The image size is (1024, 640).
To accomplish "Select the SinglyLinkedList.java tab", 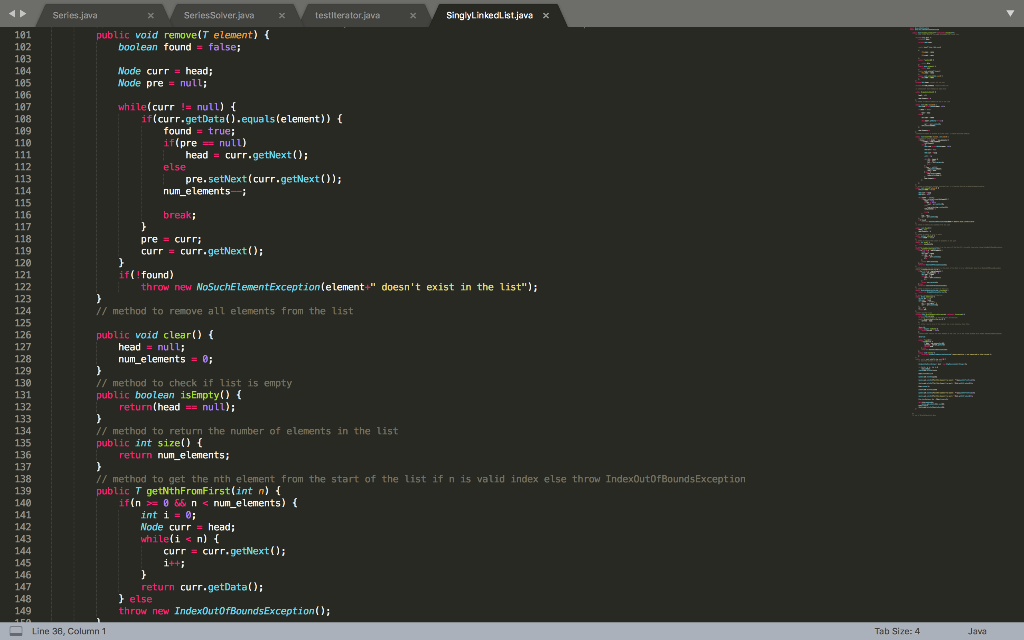I will click(489, 16).
